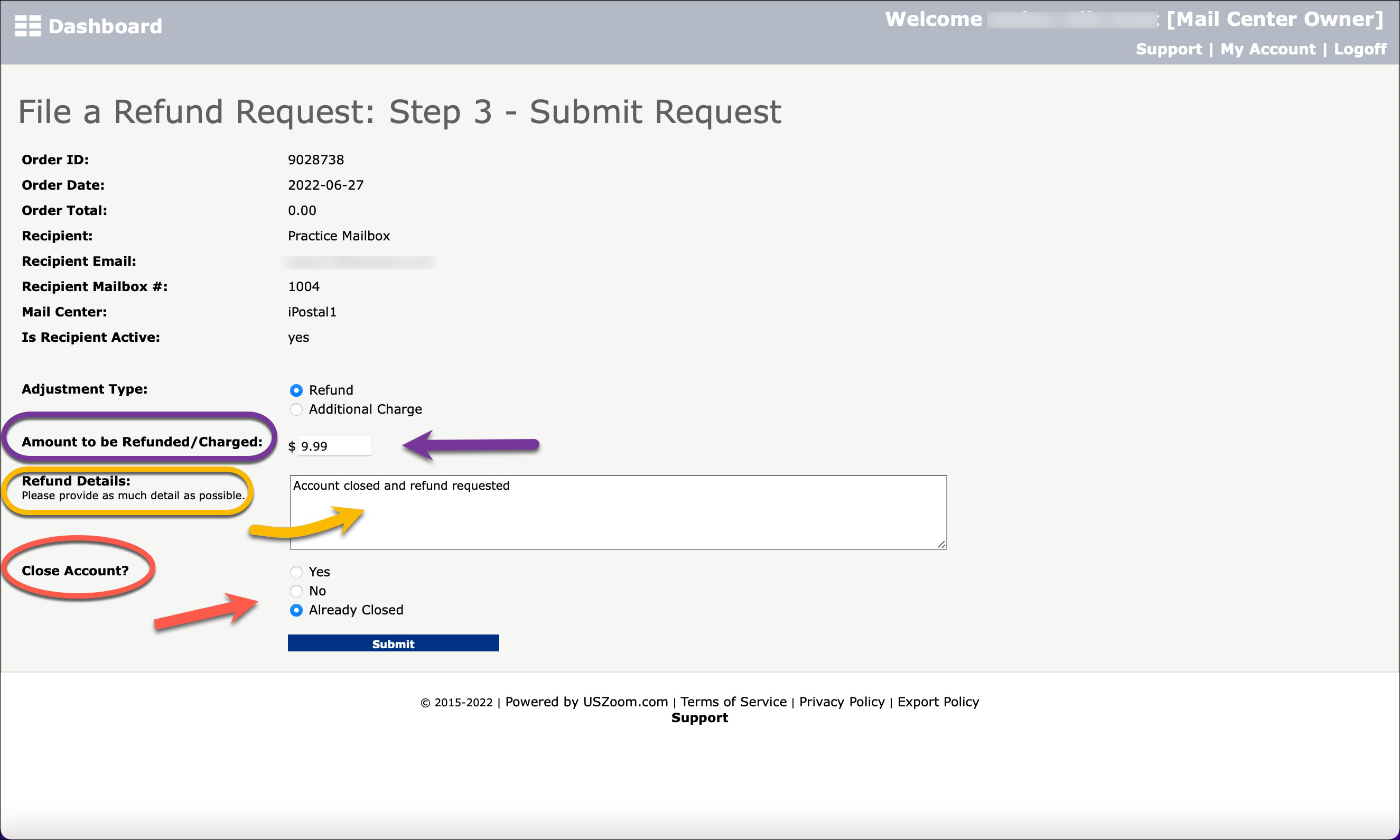Visit Powered by USZoom.com link
Screen dimensions: 1400x840
pos(586,702)
